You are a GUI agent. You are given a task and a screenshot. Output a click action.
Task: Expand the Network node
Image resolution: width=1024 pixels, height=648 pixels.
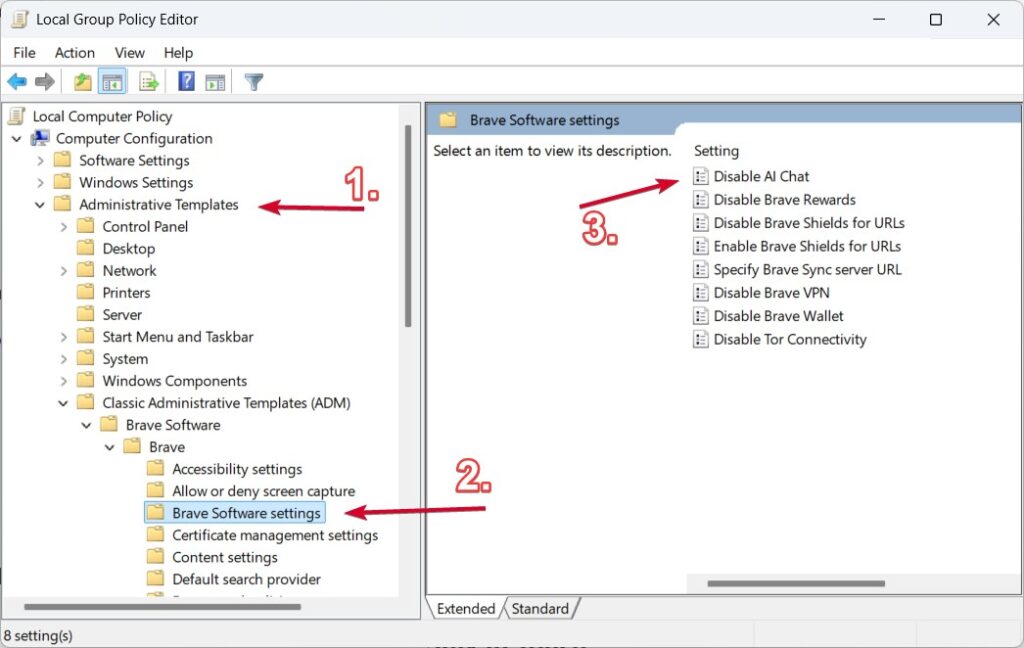(x=63, y=270)
